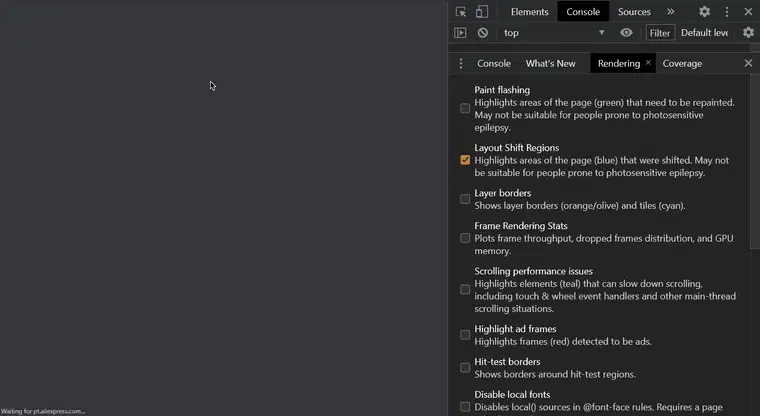760x416 pixels.
Task: Open the Coverage drawer tab
Action: 682,64
